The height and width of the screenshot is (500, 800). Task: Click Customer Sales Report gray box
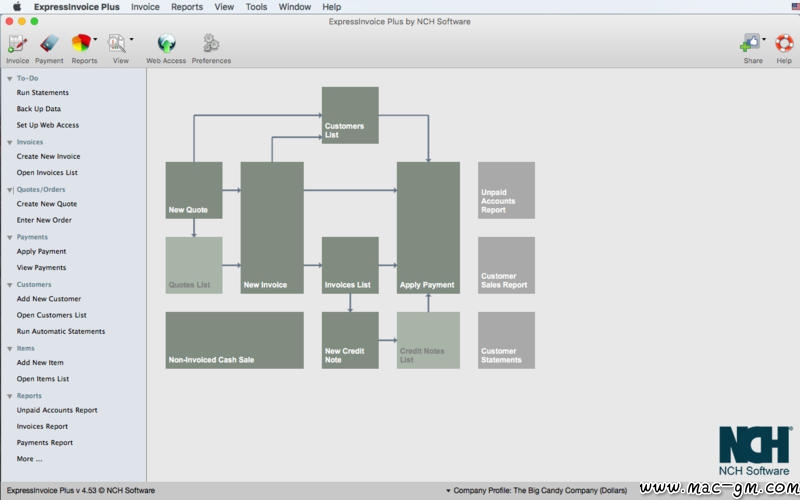point(506,265)
